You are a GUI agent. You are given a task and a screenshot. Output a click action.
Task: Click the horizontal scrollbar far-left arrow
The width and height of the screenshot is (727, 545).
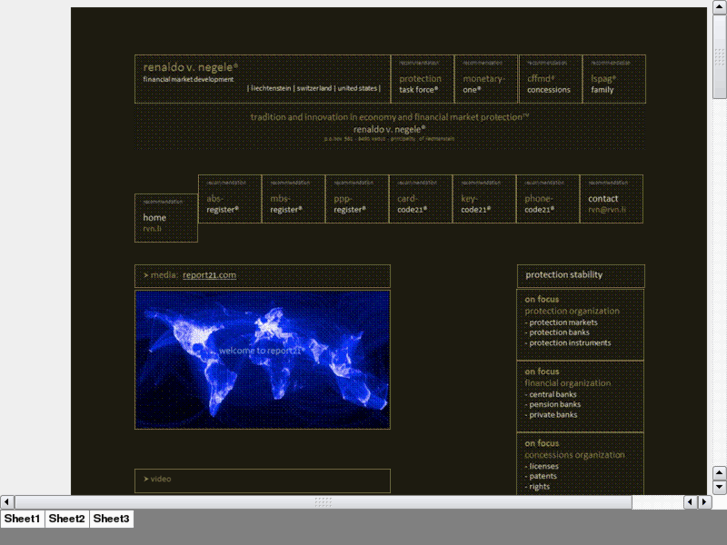click(7, 502)
